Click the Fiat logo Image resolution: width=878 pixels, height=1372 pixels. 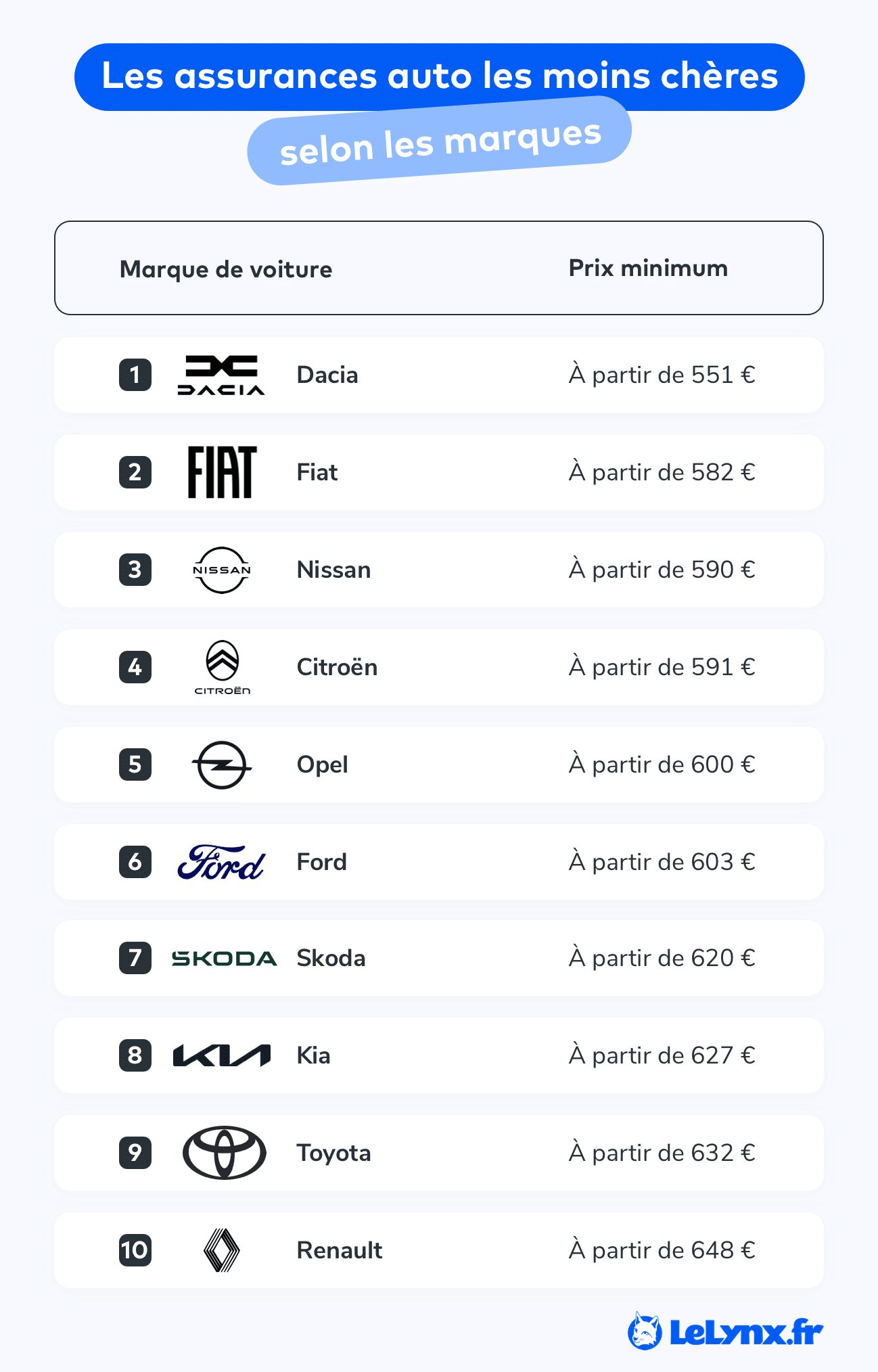(222, 472)
